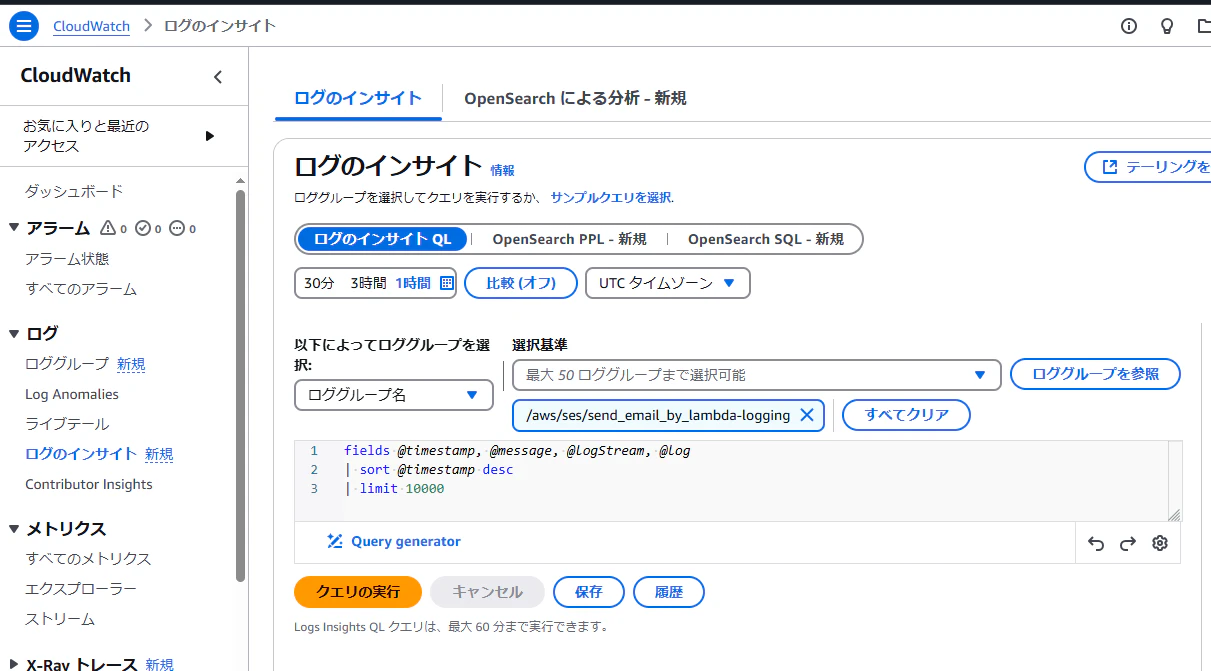Open the calendar custom time range picker
This screenshot has height=671, width=1211.
pos(447,283)
